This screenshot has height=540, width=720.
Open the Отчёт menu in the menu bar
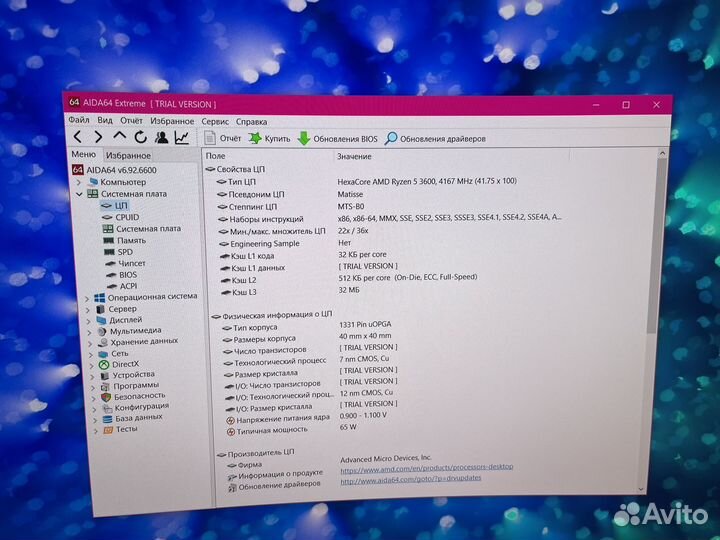(x=131, y=121)
